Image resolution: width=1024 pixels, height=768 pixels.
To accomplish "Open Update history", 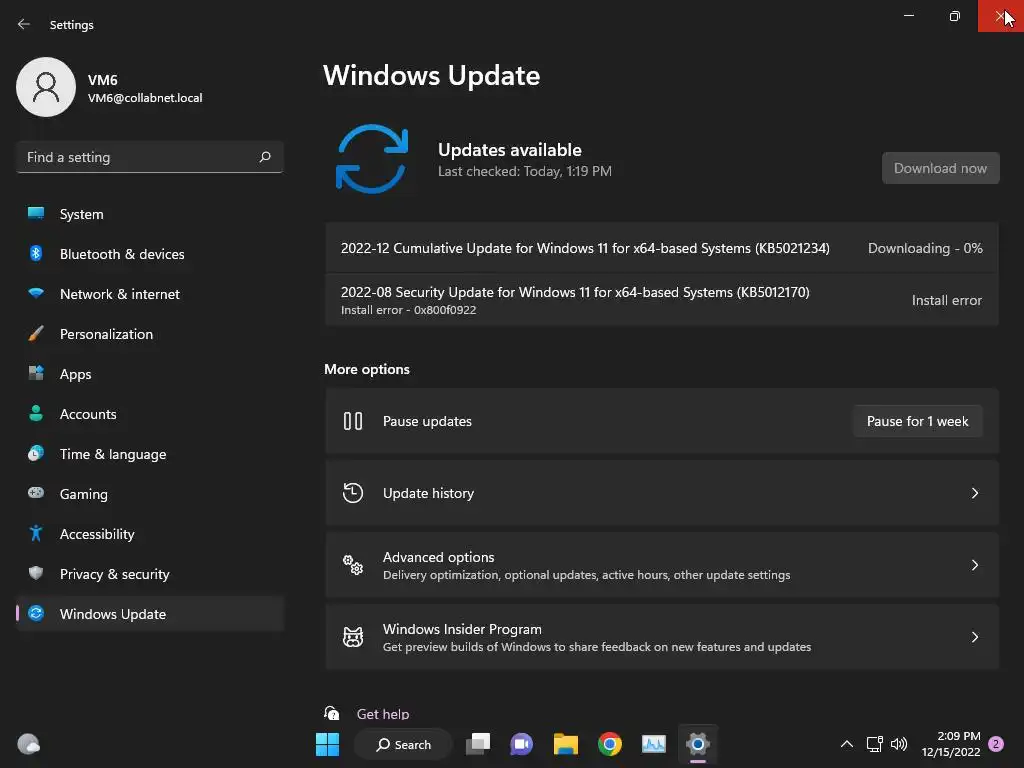I will (x=662, y=493).
